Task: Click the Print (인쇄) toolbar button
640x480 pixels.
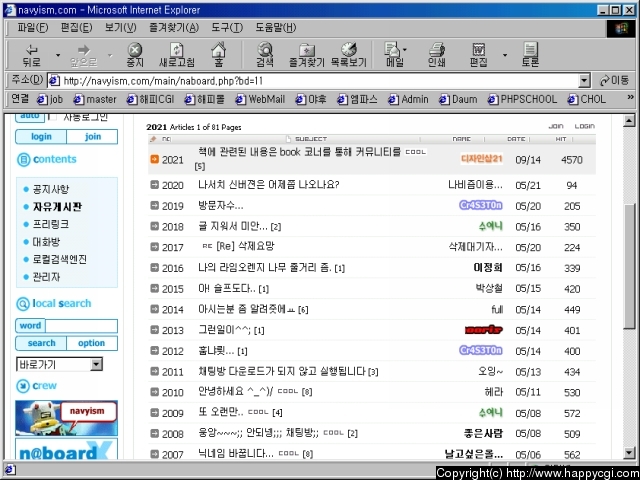Action: pyautogui.click(x=436, y=55)
